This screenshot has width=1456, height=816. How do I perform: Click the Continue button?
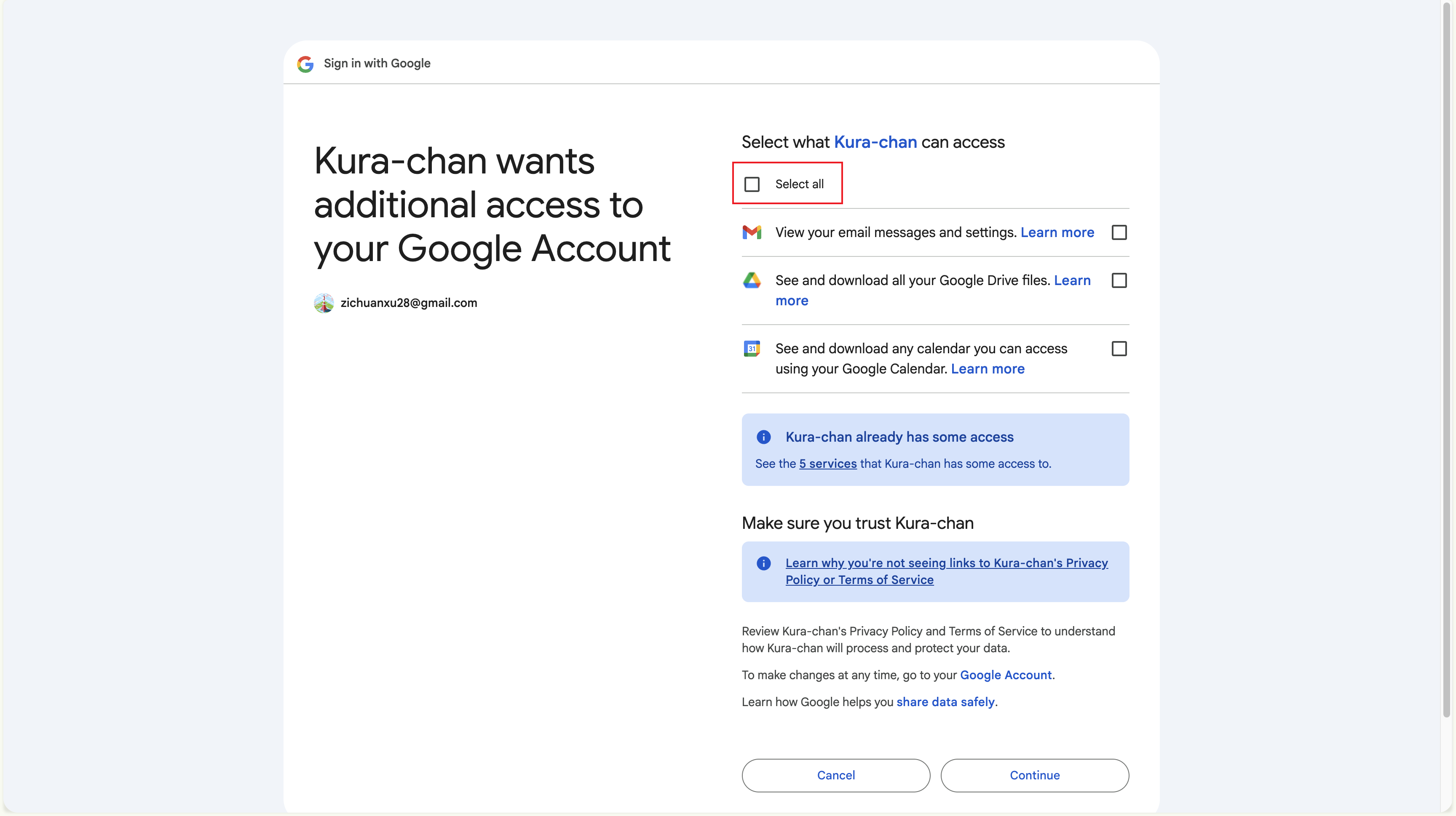1035,775
